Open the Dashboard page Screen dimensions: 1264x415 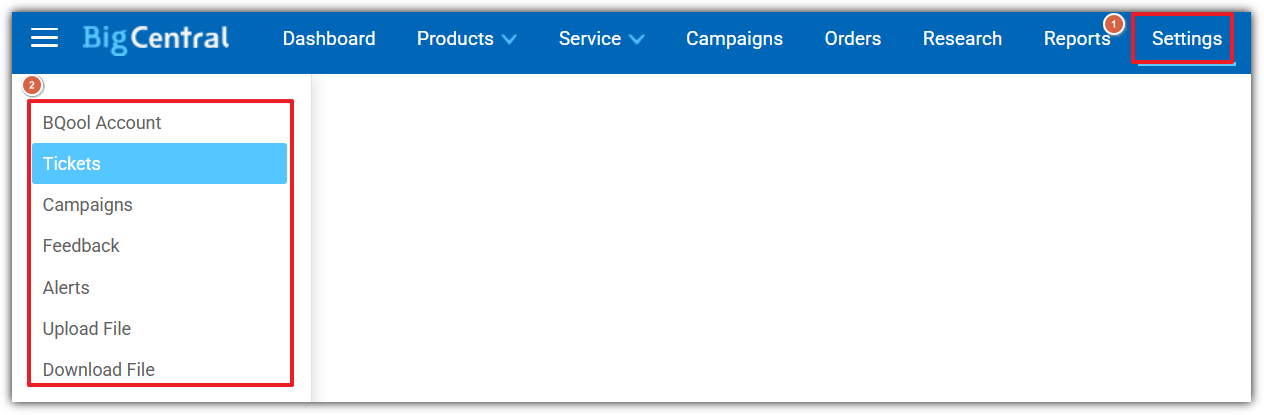pos(329,39)
